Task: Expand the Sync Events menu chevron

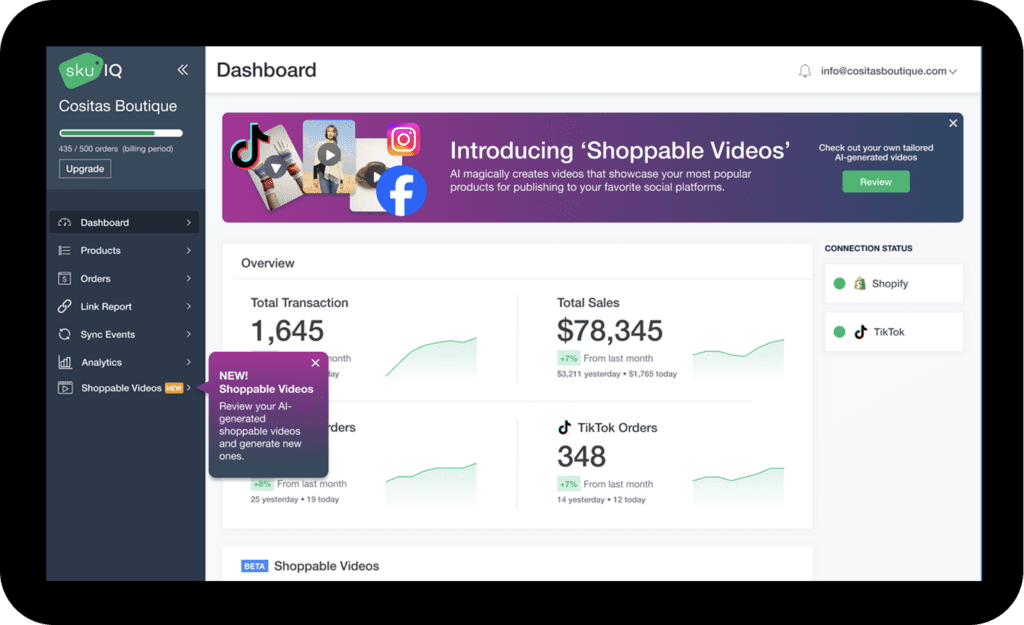Action: click(189, 334)
